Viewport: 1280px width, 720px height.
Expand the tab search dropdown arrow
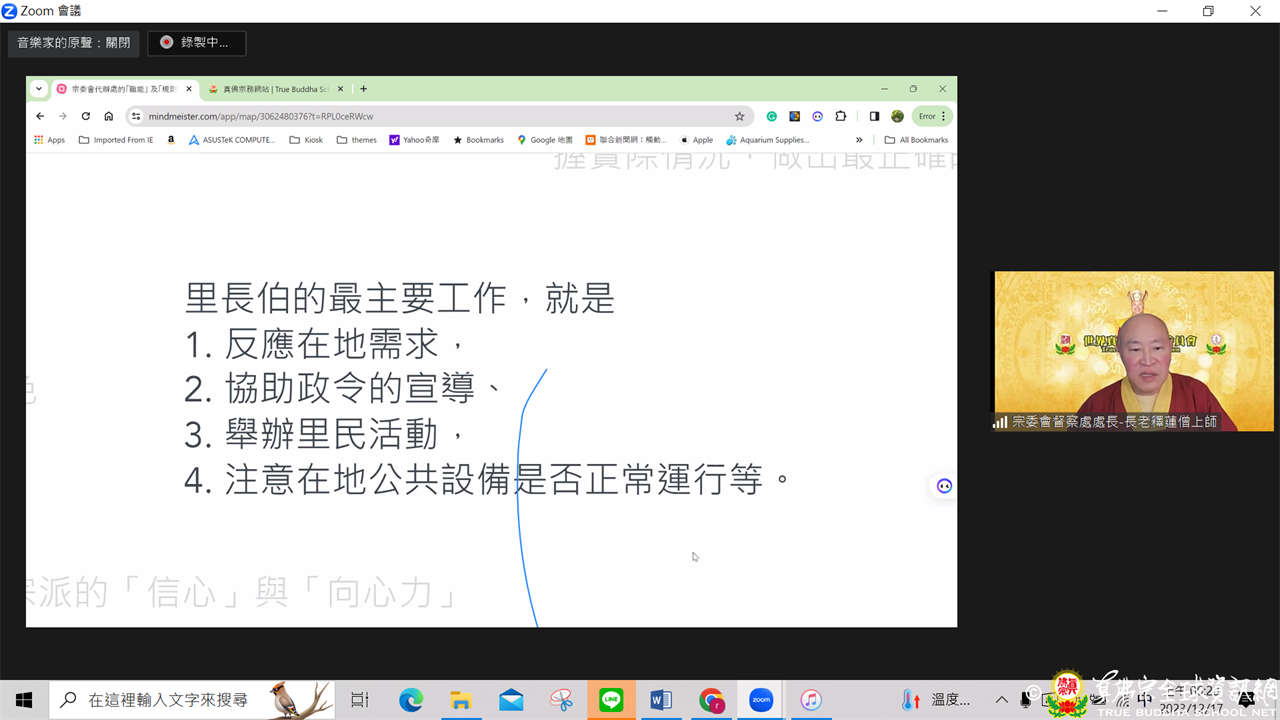(39, 89)
